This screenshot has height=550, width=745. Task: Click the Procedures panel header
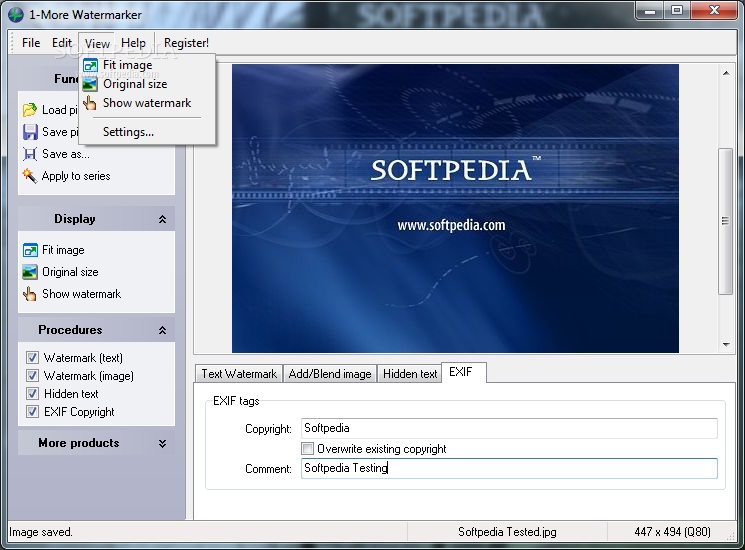pyautogui.click(x=96, y=330)
